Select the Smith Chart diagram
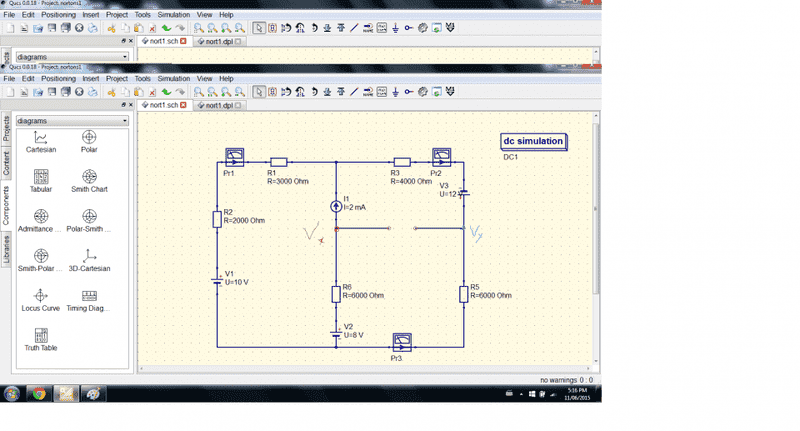This screenshot has height=431, width=800. 89,181
